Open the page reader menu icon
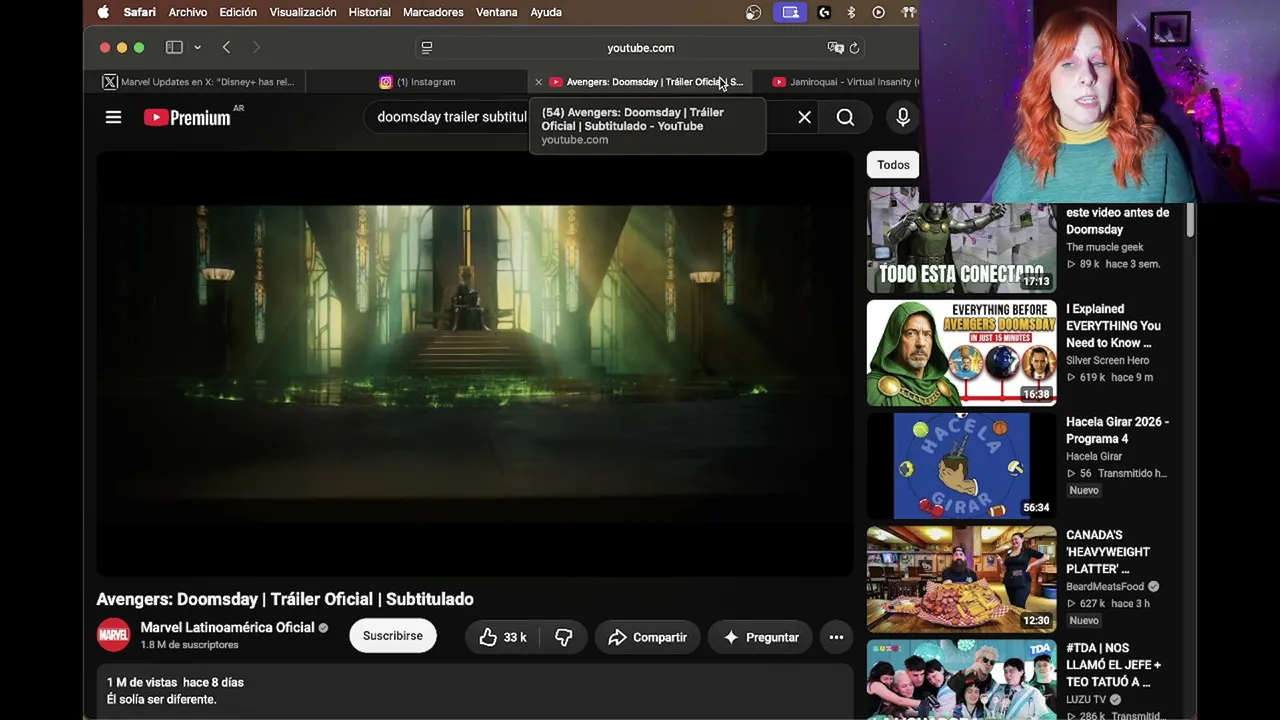Screen dimensions: 1280x720 tap(427, 48)
